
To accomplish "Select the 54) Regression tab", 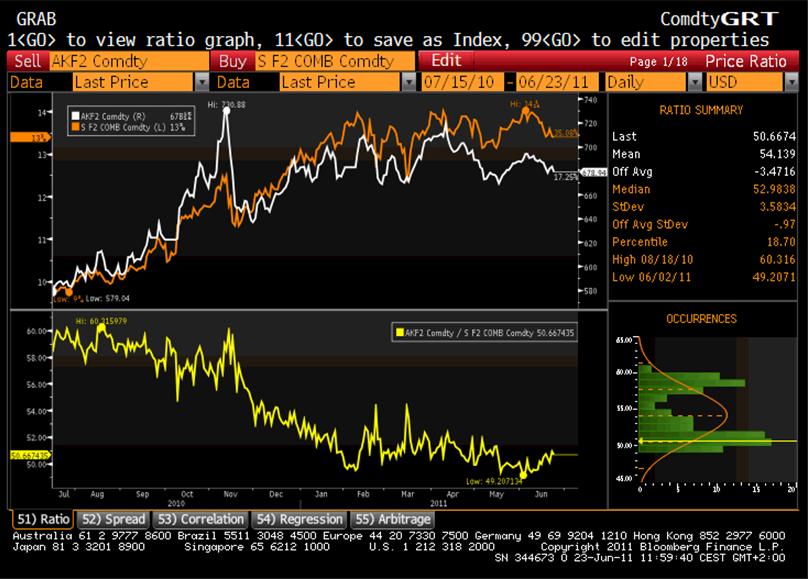I will click(299, 519).
